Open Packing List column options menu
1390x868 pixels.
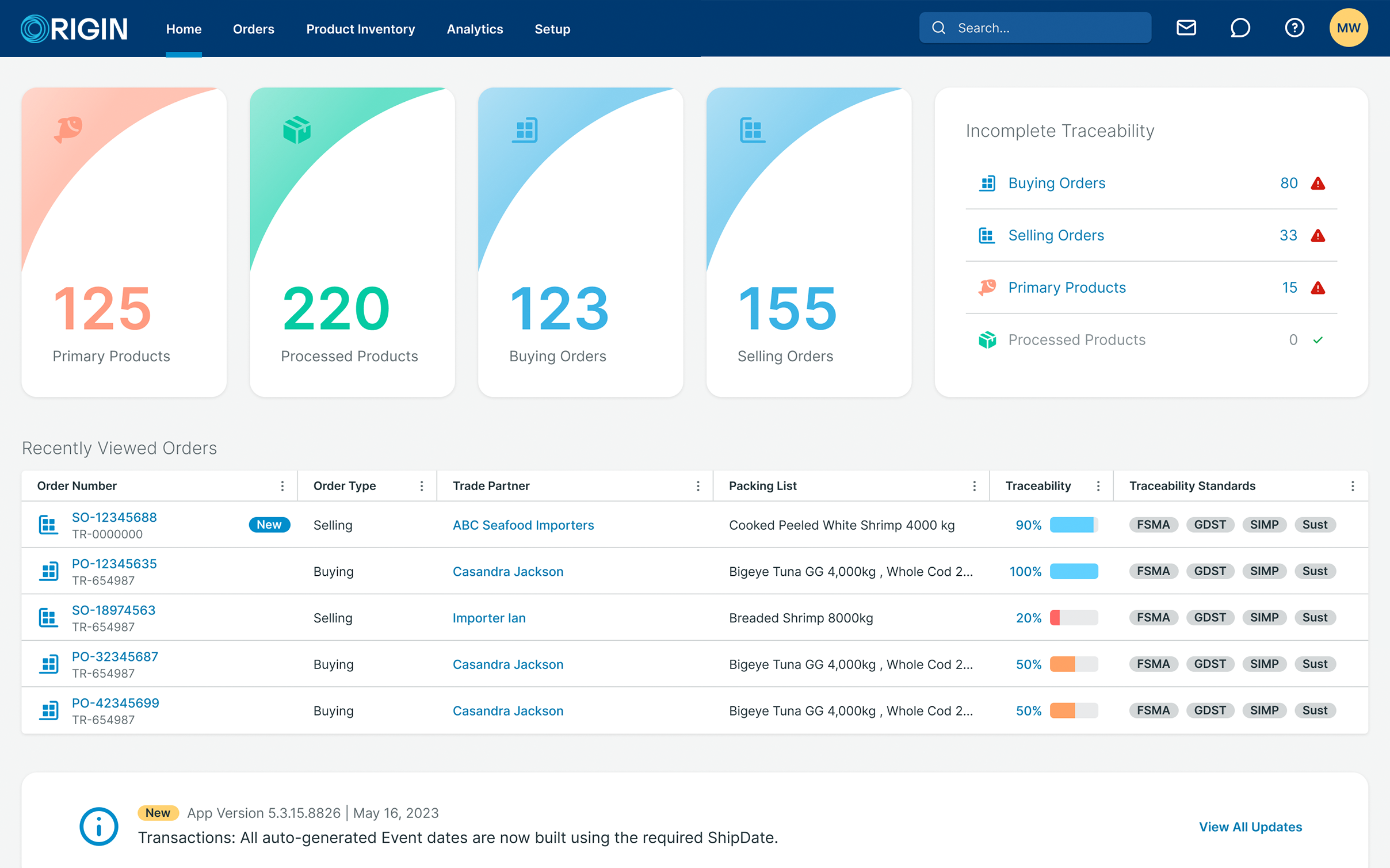click(974, 486)
